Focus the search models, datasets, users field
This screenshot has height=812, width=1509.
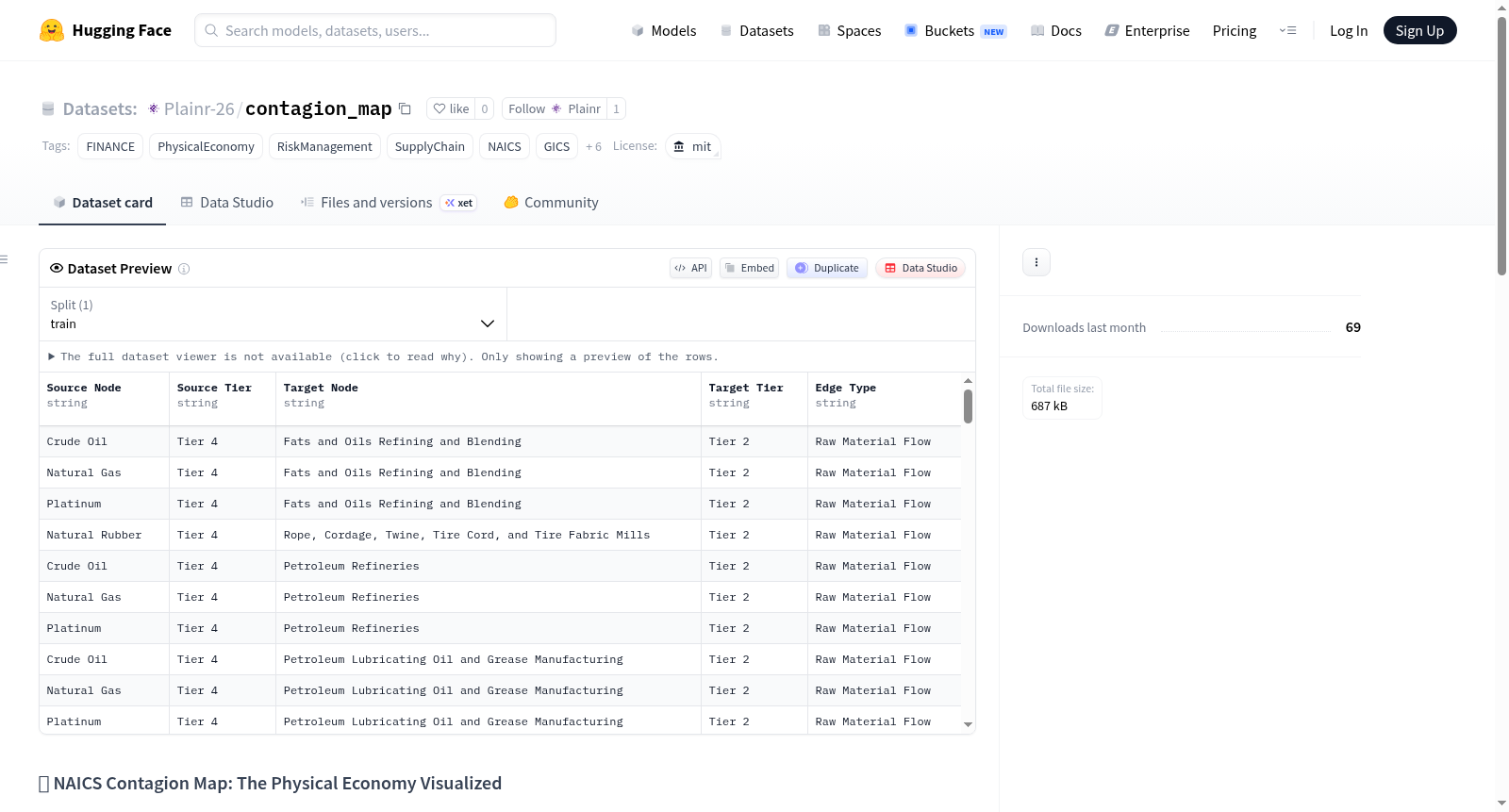tap(375, 30)
